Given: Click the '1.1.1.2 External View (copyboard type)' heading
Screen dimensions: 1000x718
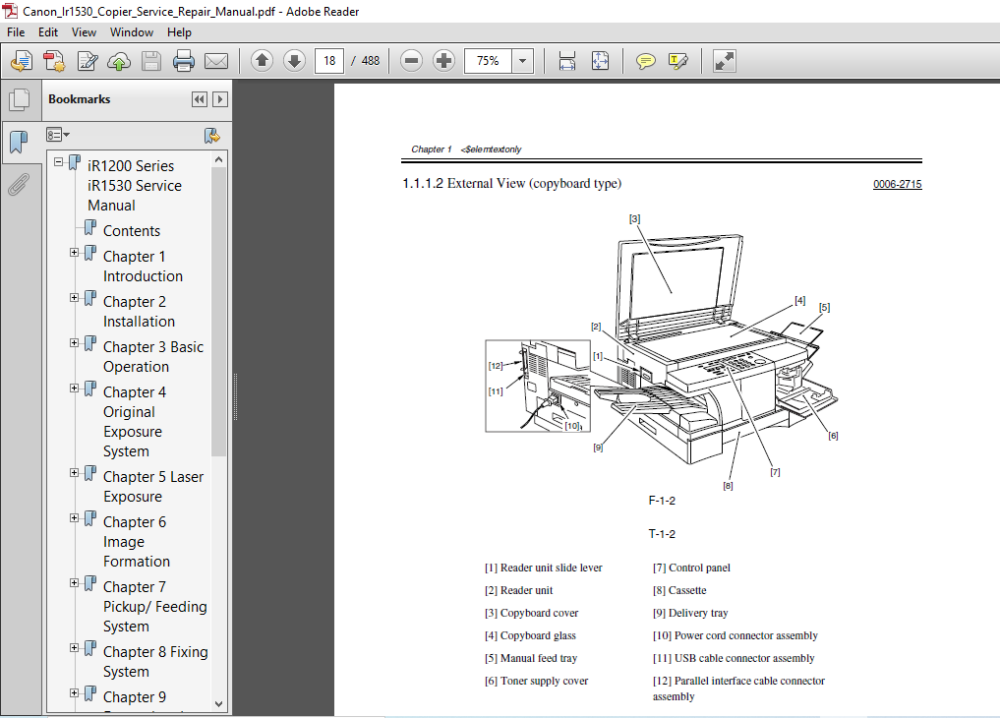Looking at the screenshot, I should click(x=511, y=184).
